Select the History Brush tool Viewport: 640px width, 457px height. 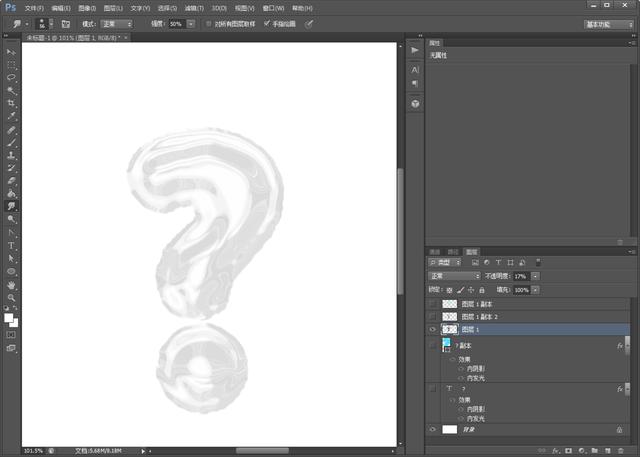11,168
